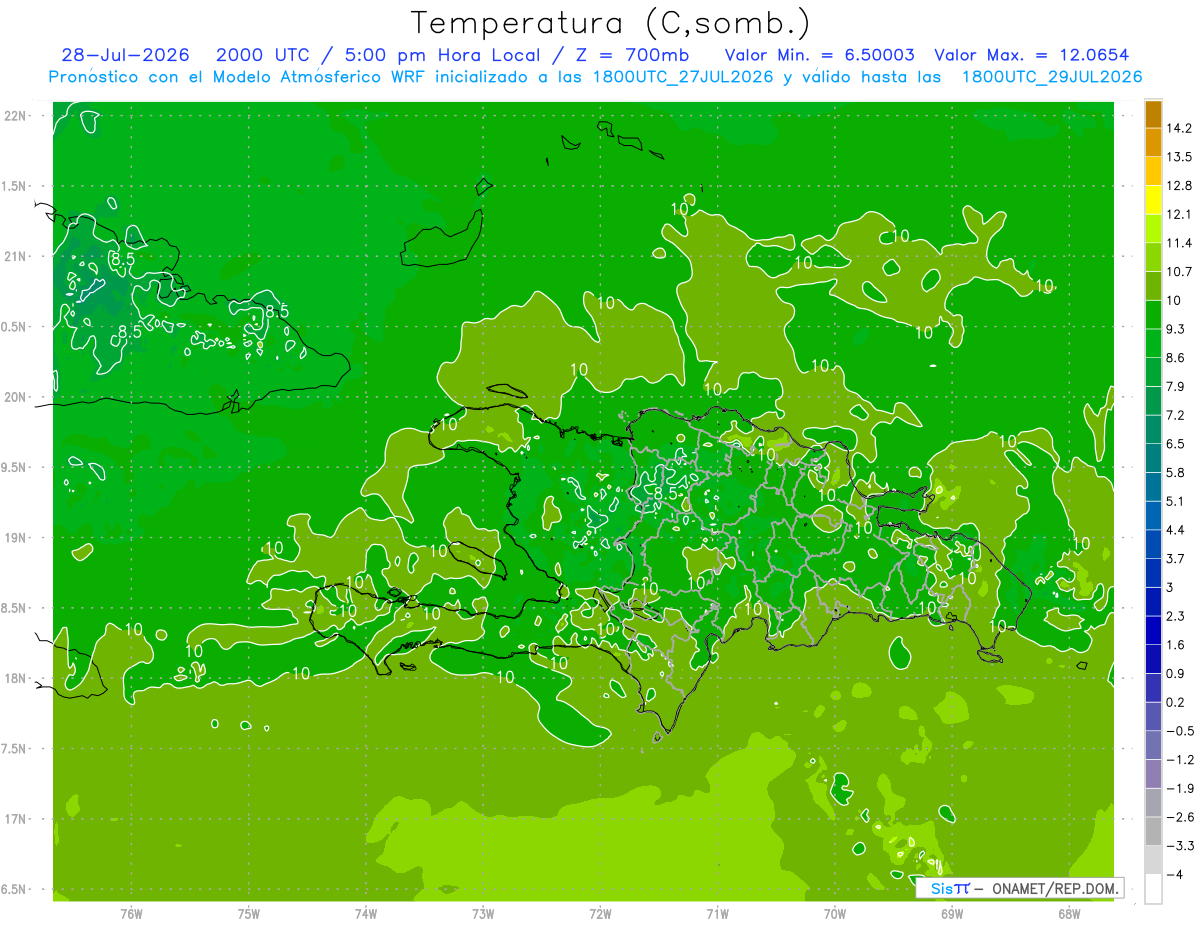This screenshot has width=1200, height=927.
Task: Click the "-2.6" colour scale label
Action: (x=1180, y=817)
